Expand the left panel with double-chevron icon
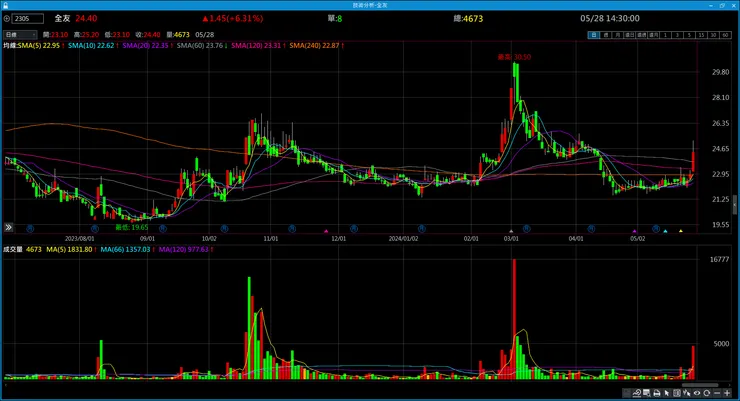 pyautogui.click(x=8, y=227)
